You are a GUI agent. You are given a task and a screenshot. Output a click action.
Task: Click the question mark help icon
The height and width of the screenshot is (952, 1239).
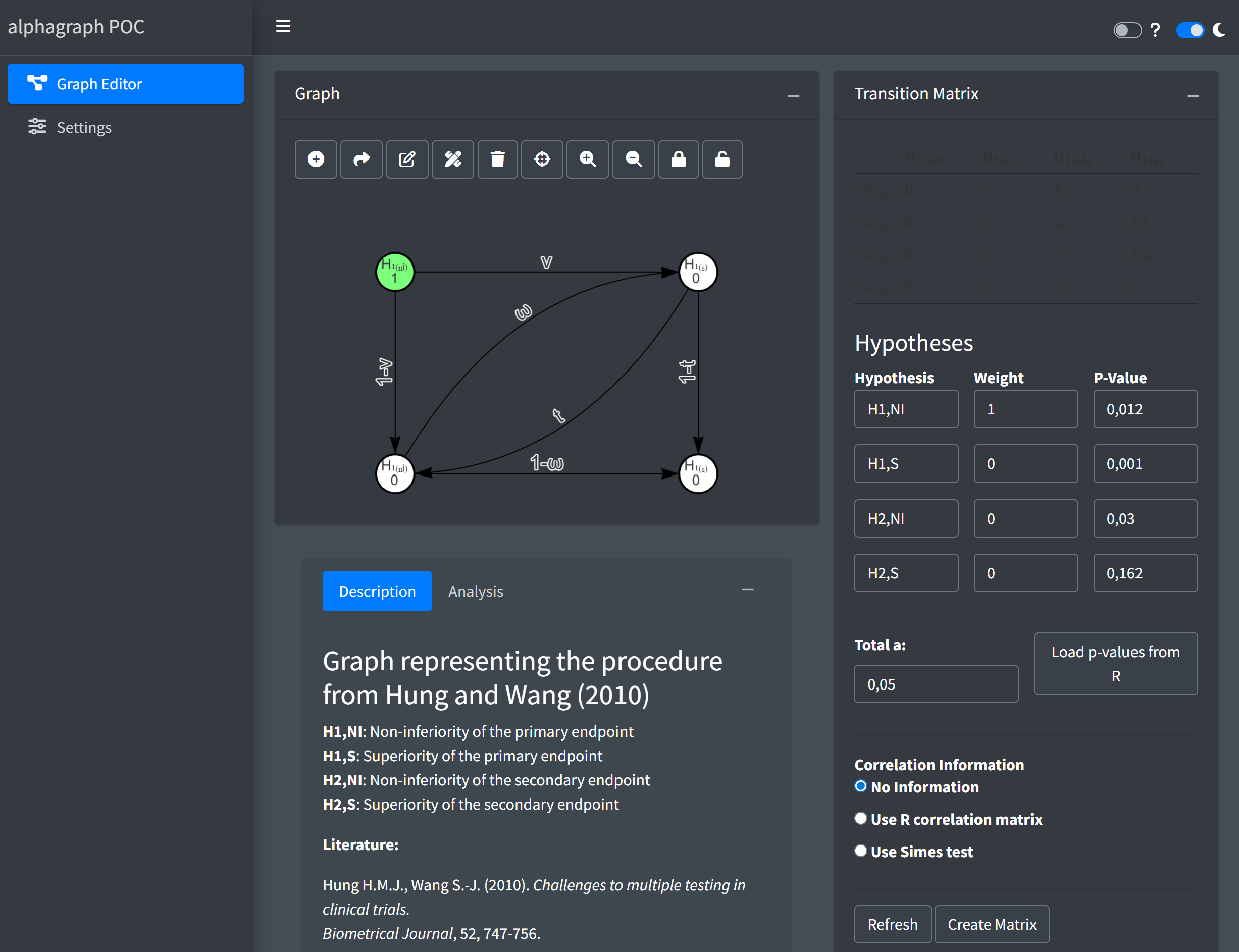click(1155, 29)
